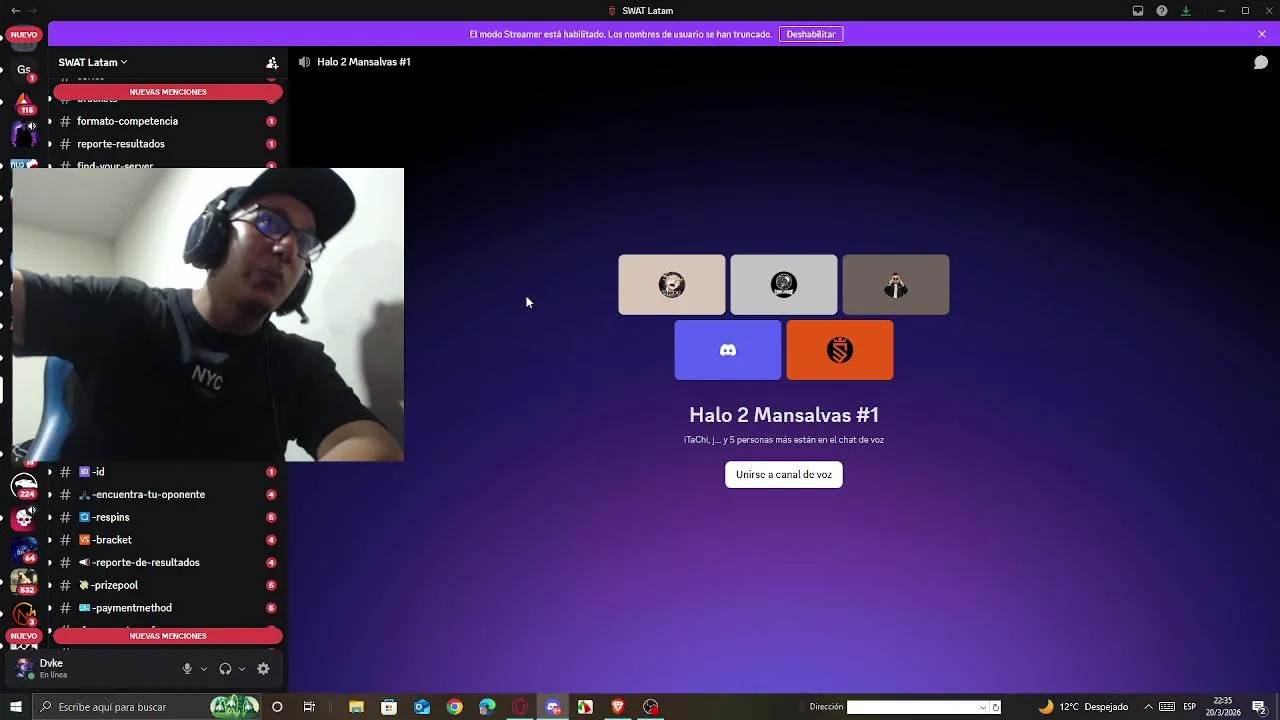This screenshot has height=720, width=1280.
Task: Click the second participant tile in voice
Action: tap(784, 285)
